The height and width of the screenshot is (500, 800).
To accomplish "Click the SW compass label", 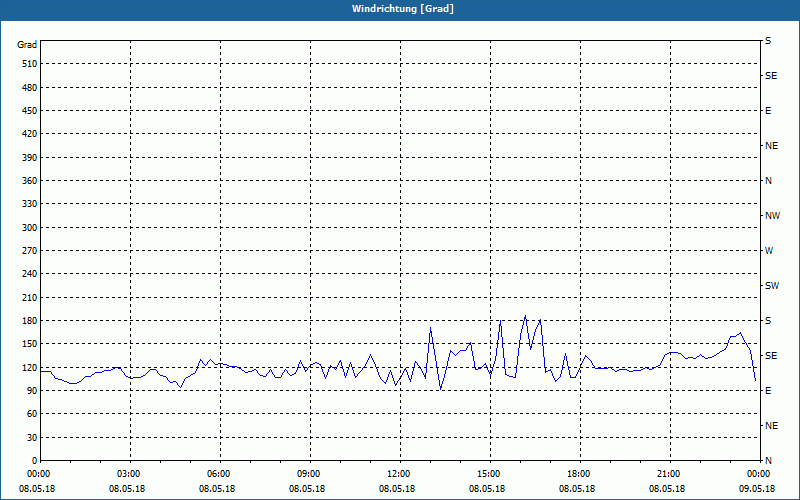I will [772, 286].
